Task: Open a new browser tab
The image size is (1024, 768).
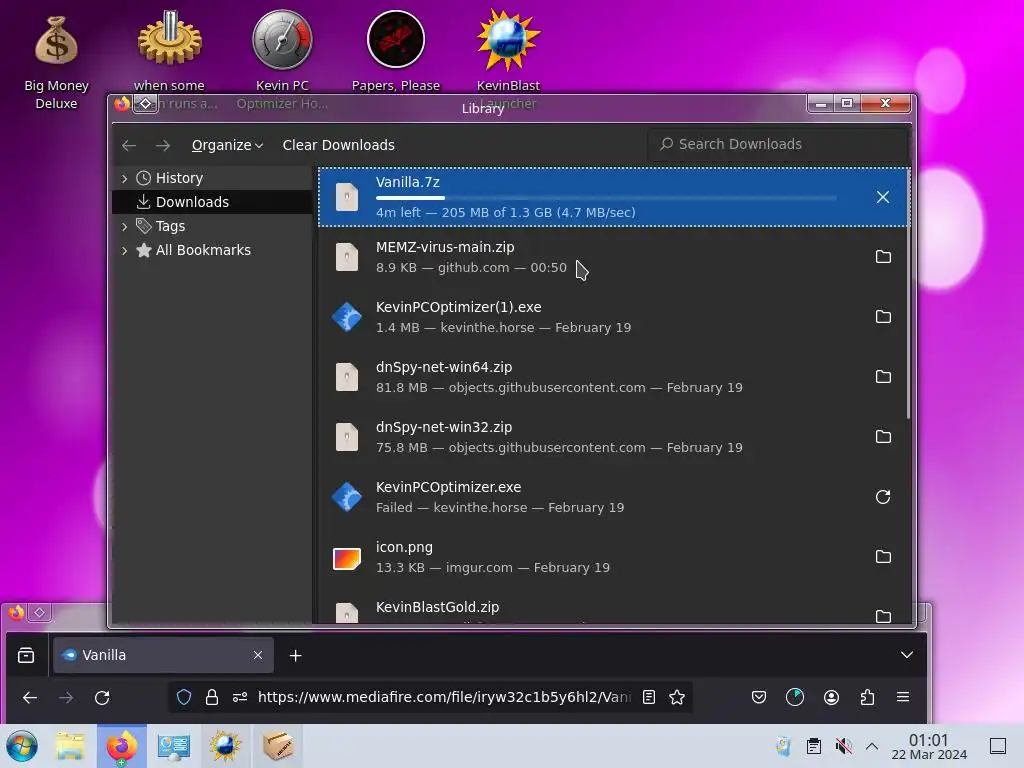Action: (295, 655)
